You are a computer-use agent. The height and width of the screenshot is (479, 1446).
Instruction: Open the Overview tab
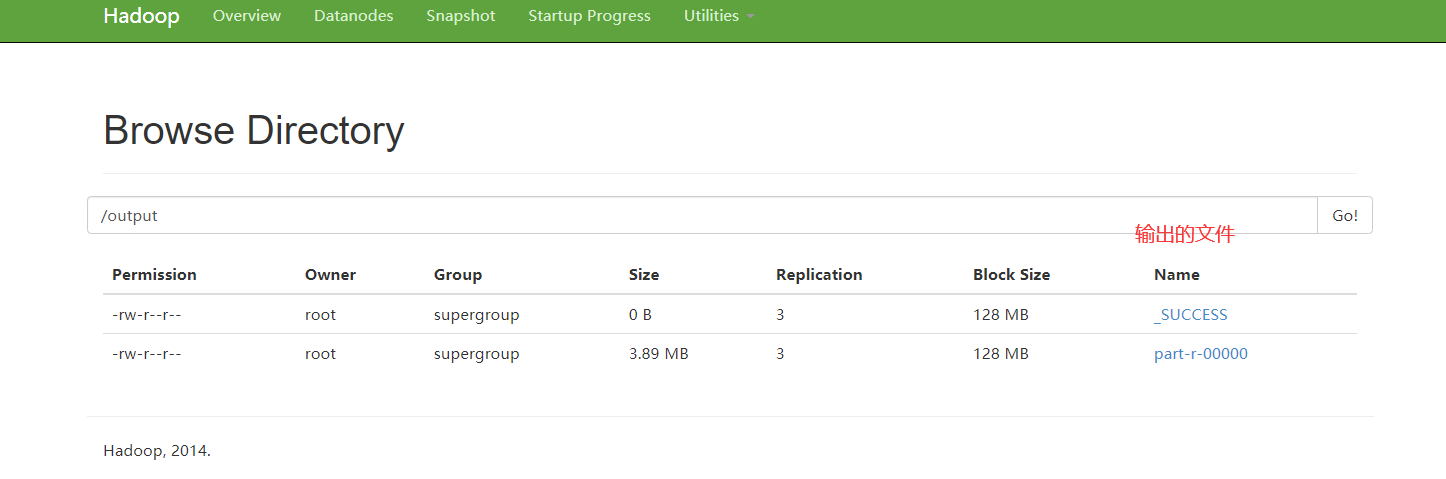pyautogui.click(x=247, y=16)
